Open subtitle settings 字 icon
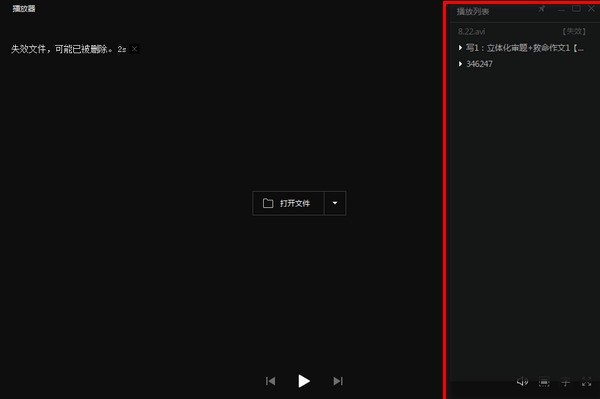This screenshot has height=399, width=600. (x=565, y=382)
